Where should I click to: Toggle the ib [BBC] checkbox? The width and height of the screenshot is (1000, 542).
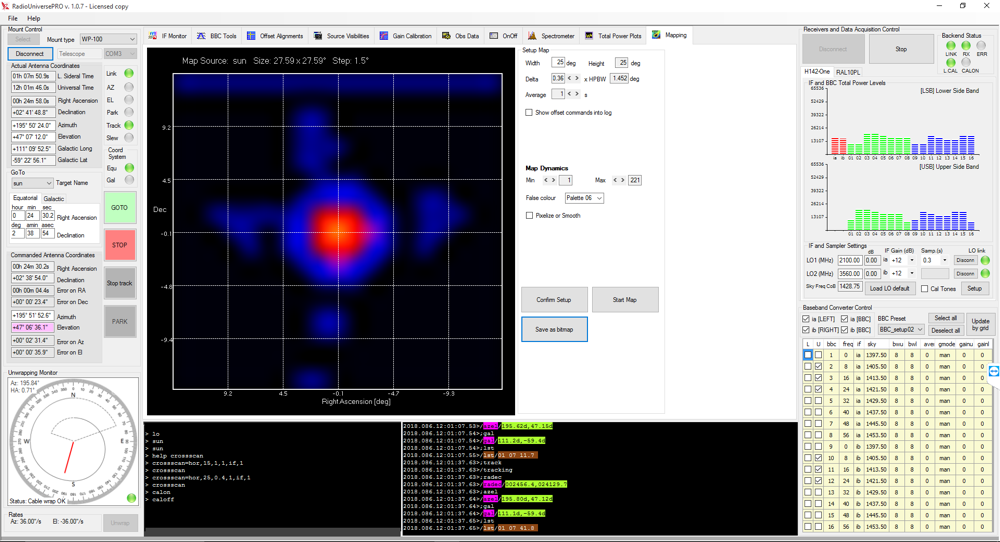[844, 330]
